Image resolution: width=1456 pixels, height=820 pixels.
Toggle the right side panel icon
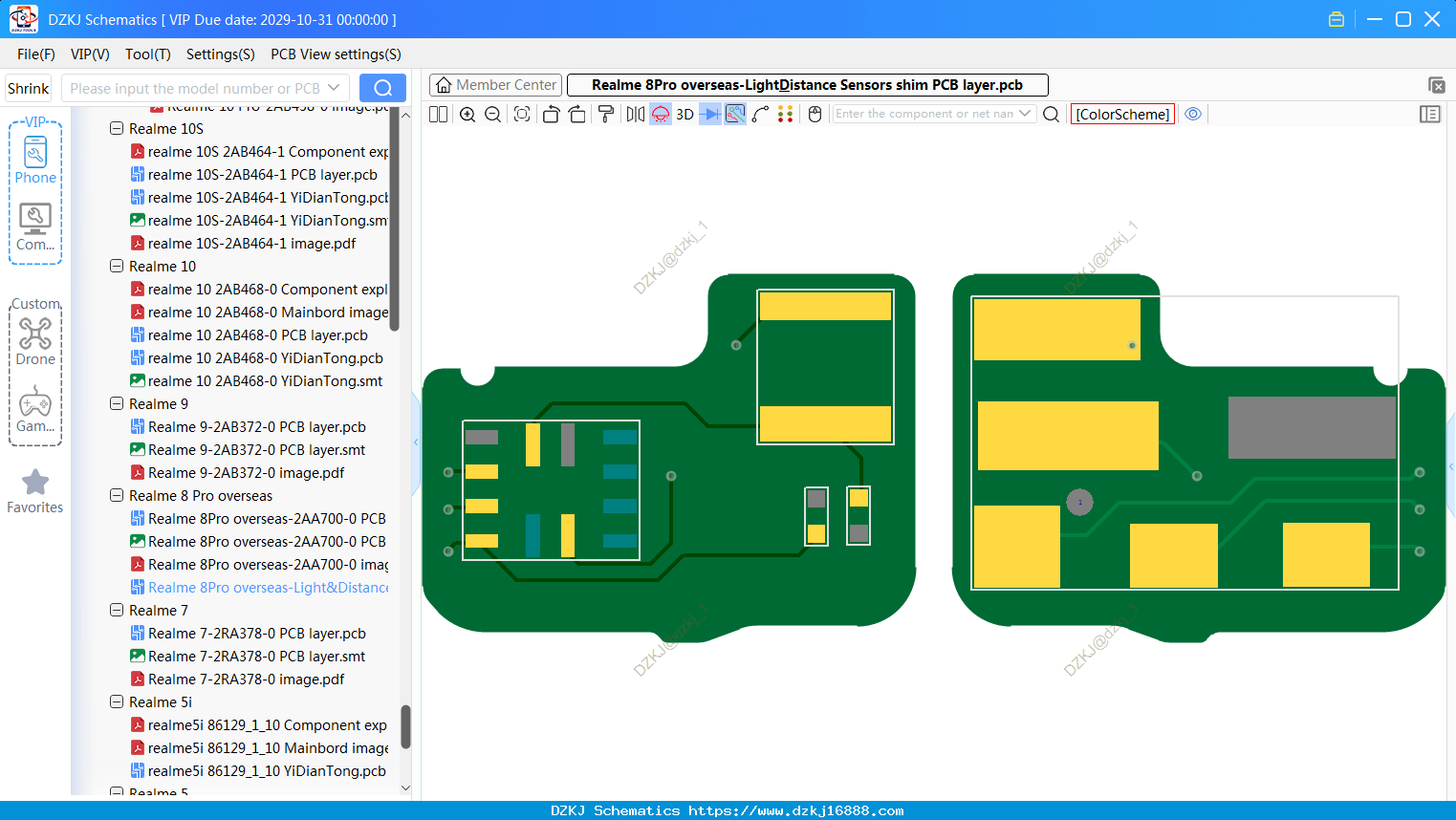point(1430,114)
